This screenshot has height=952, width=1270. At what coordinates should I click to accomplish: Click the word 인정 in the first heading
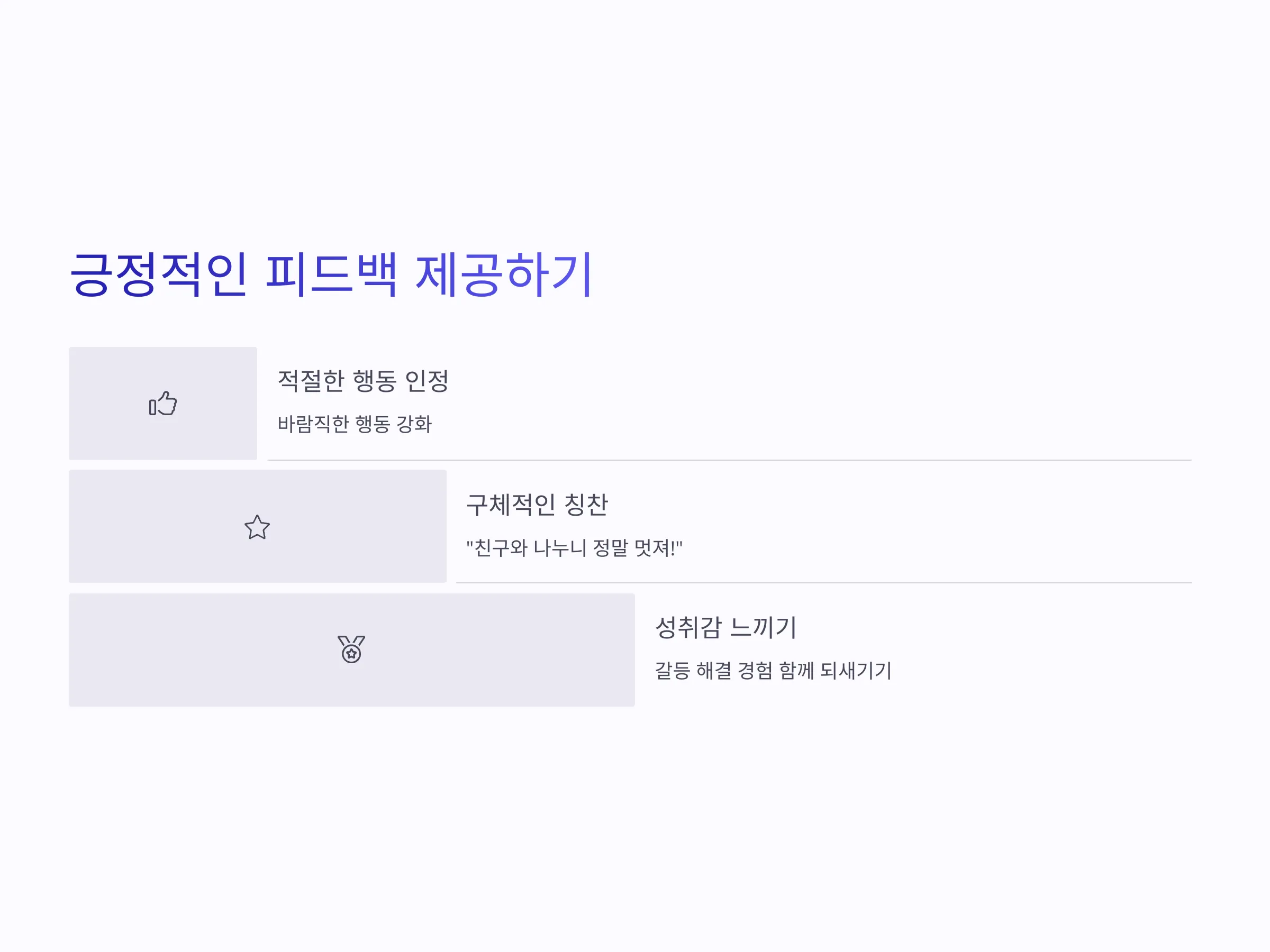coord(427,380)
